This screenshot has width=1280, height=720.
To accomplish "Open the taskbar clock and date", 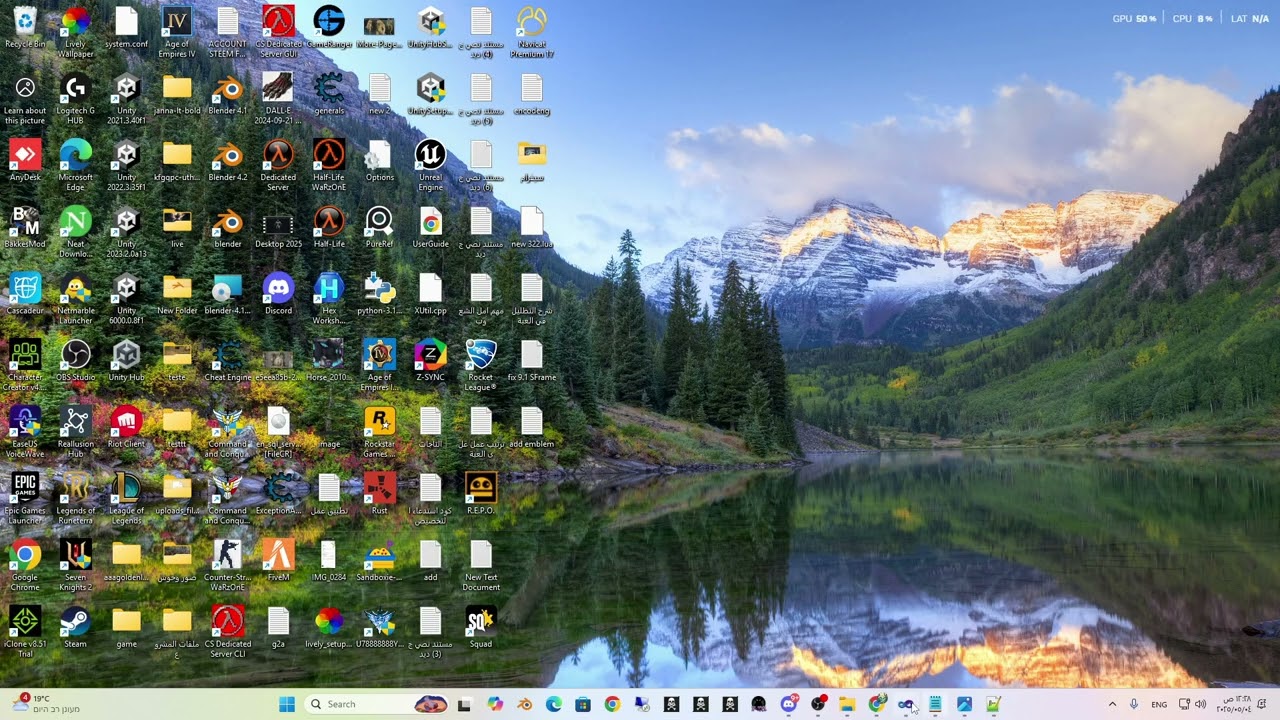I will pos(1232,704).
